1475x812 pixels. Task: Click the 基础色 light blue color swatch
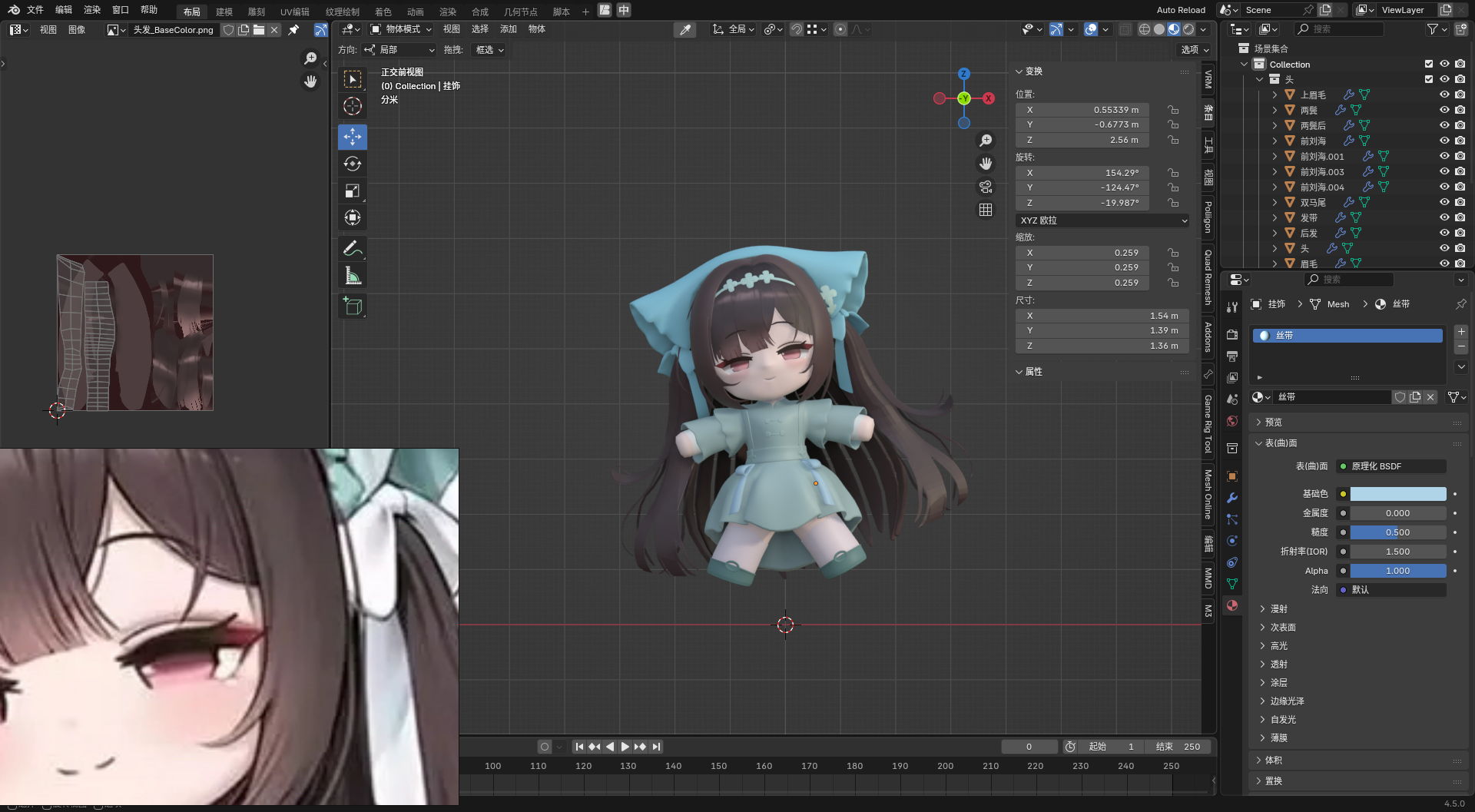click(1397, 494)
